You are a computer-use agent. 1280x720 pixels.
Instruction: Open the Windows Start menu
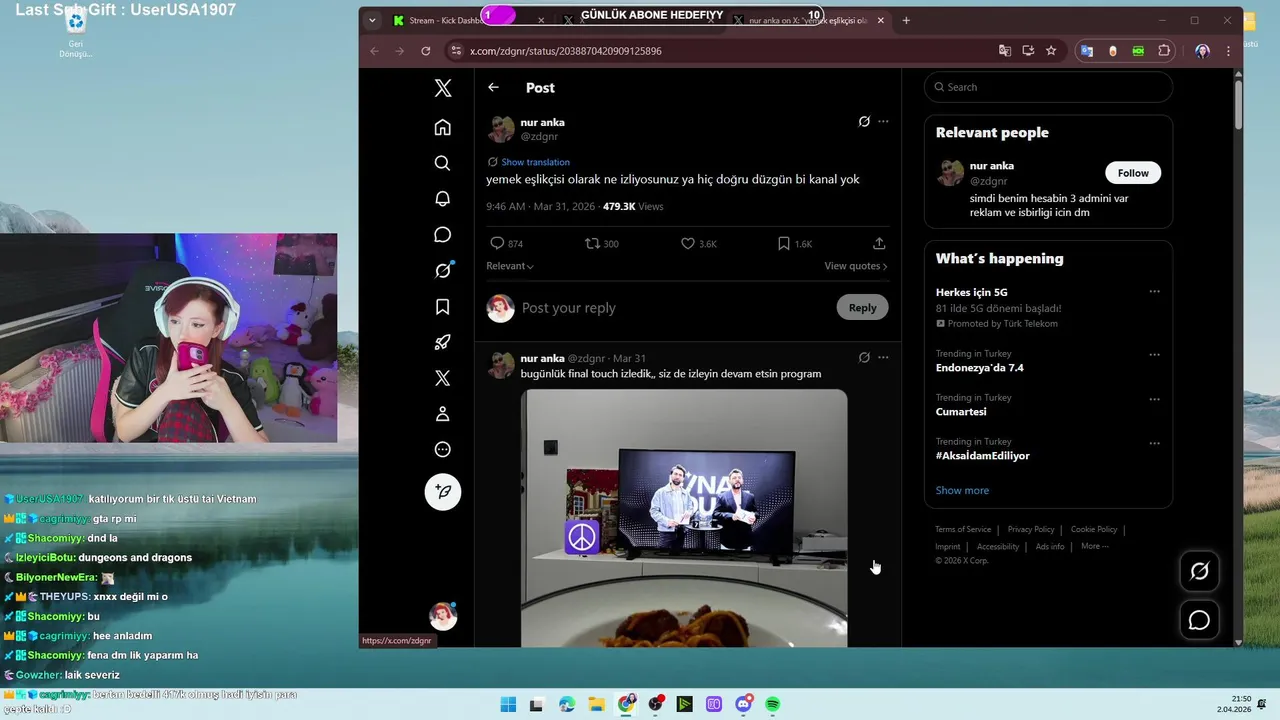[x=508, y=704]
